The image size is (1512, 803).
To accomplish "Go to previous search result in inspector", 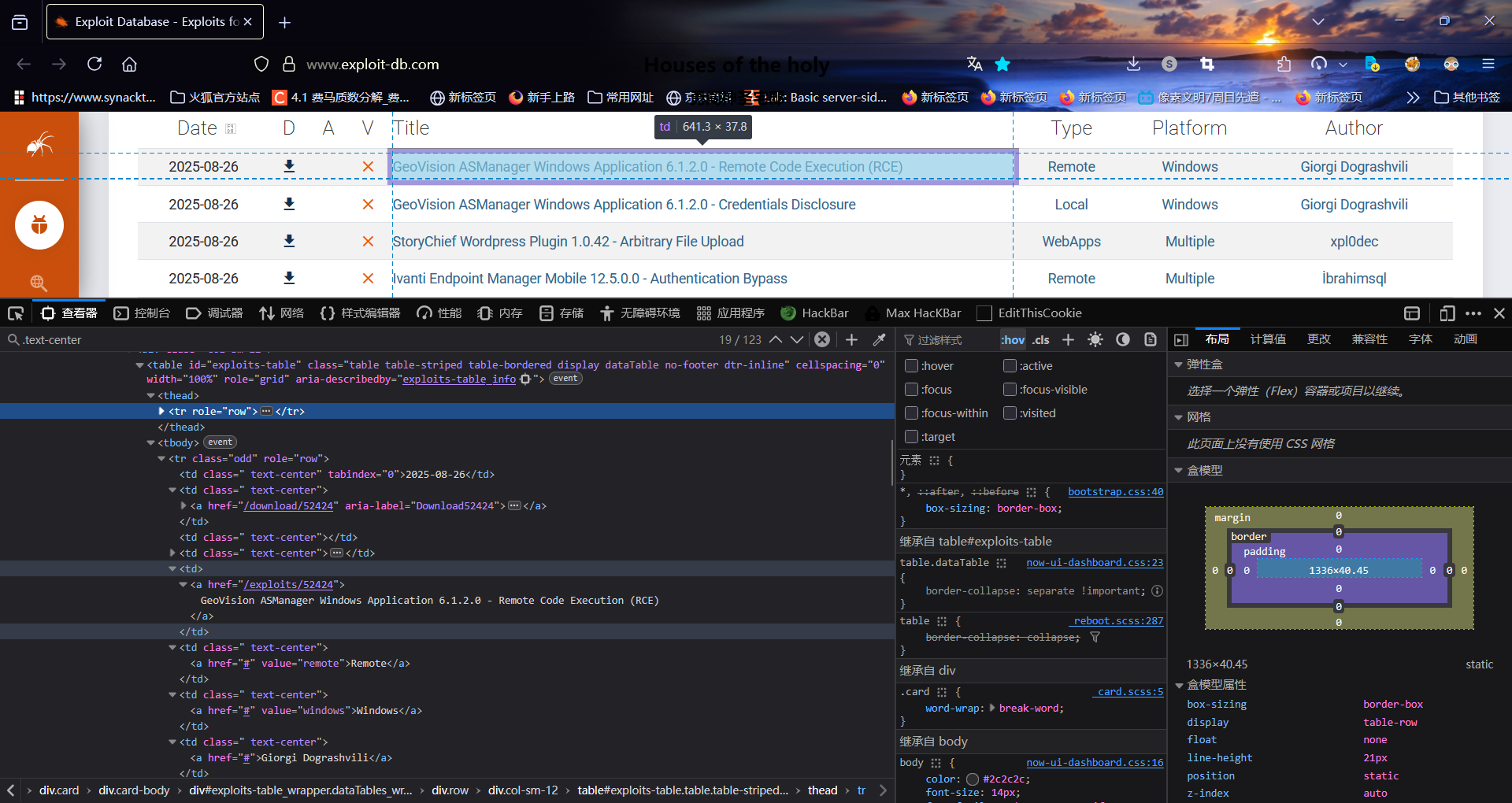I will coord(776,339).
